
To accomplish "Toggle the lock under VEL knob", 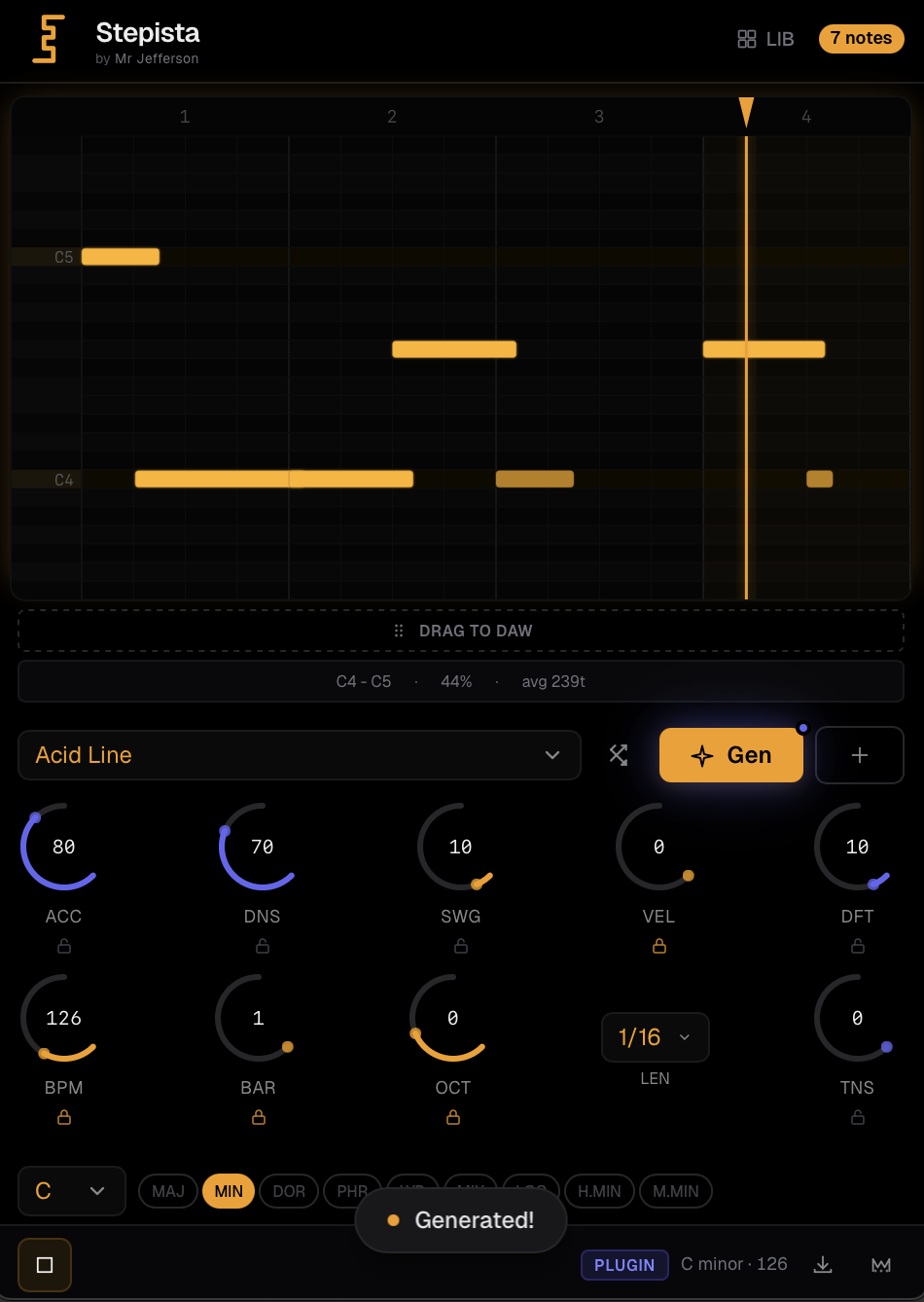I will [x=659, y=946].
